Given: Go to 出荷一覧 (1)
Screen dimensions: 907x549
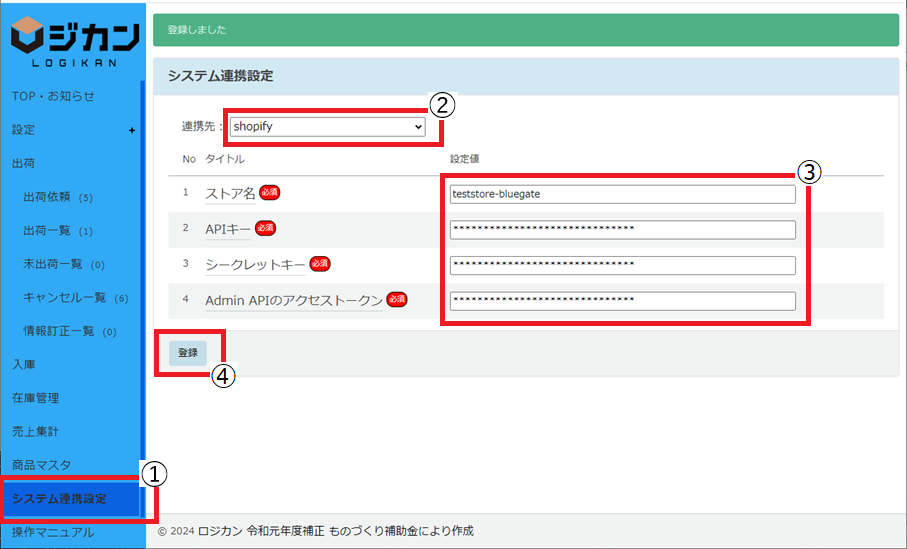Looking at the screenshot, I should click(x=57, y=231).
